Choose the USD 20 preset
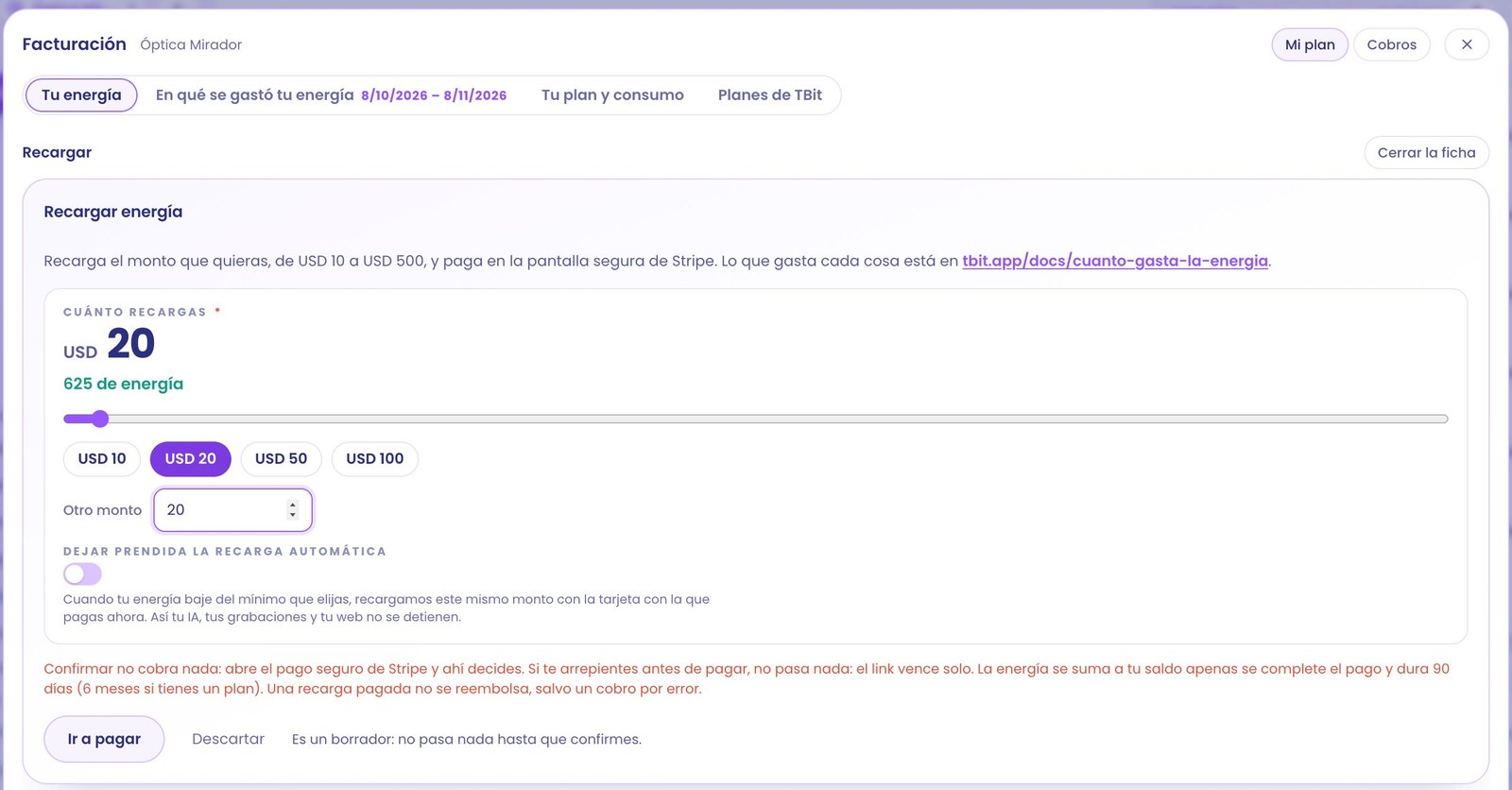The image size is (1512, 790). [191, 458]
